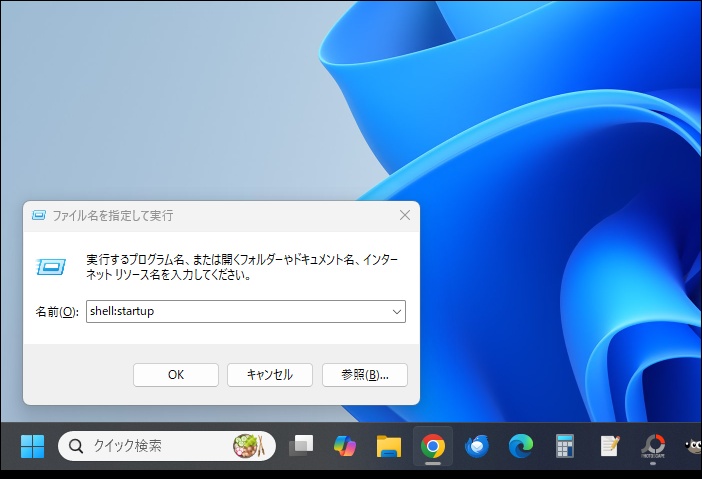This screenshot has width=702, height=479.
Task: Click the Run icon in the dialog title bar
Action: tap(39, 215)
